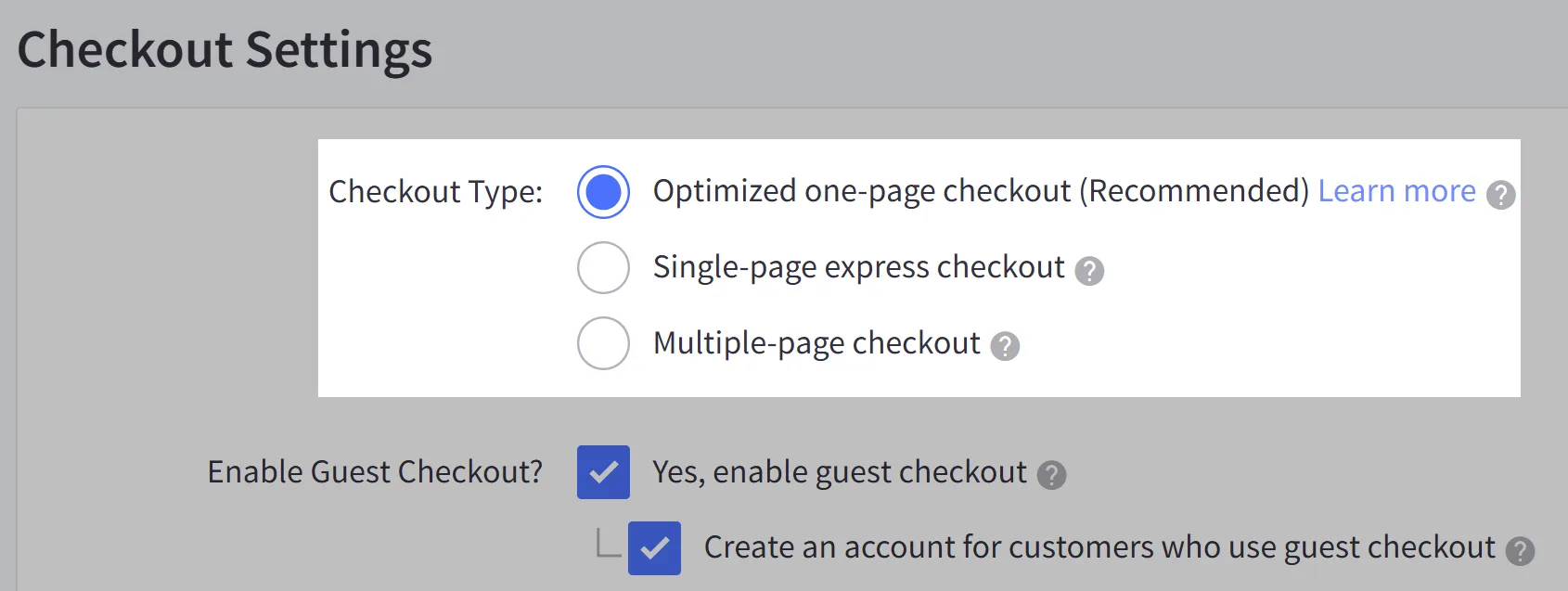This screenshot has height=591, width=1568.
Task: Click the question mark next to guest checkout
Action: click(1053, 476)
